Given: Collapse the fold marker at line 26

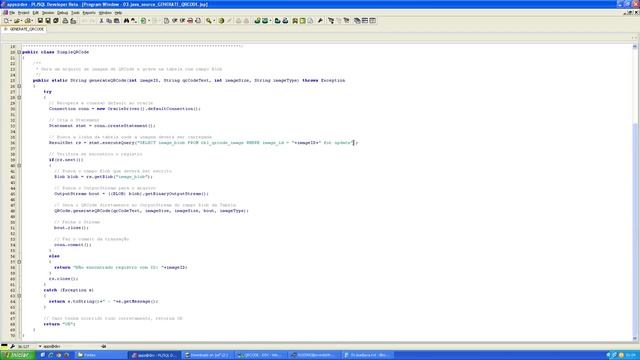Looking at the screenshot, I should coord(19,86).
